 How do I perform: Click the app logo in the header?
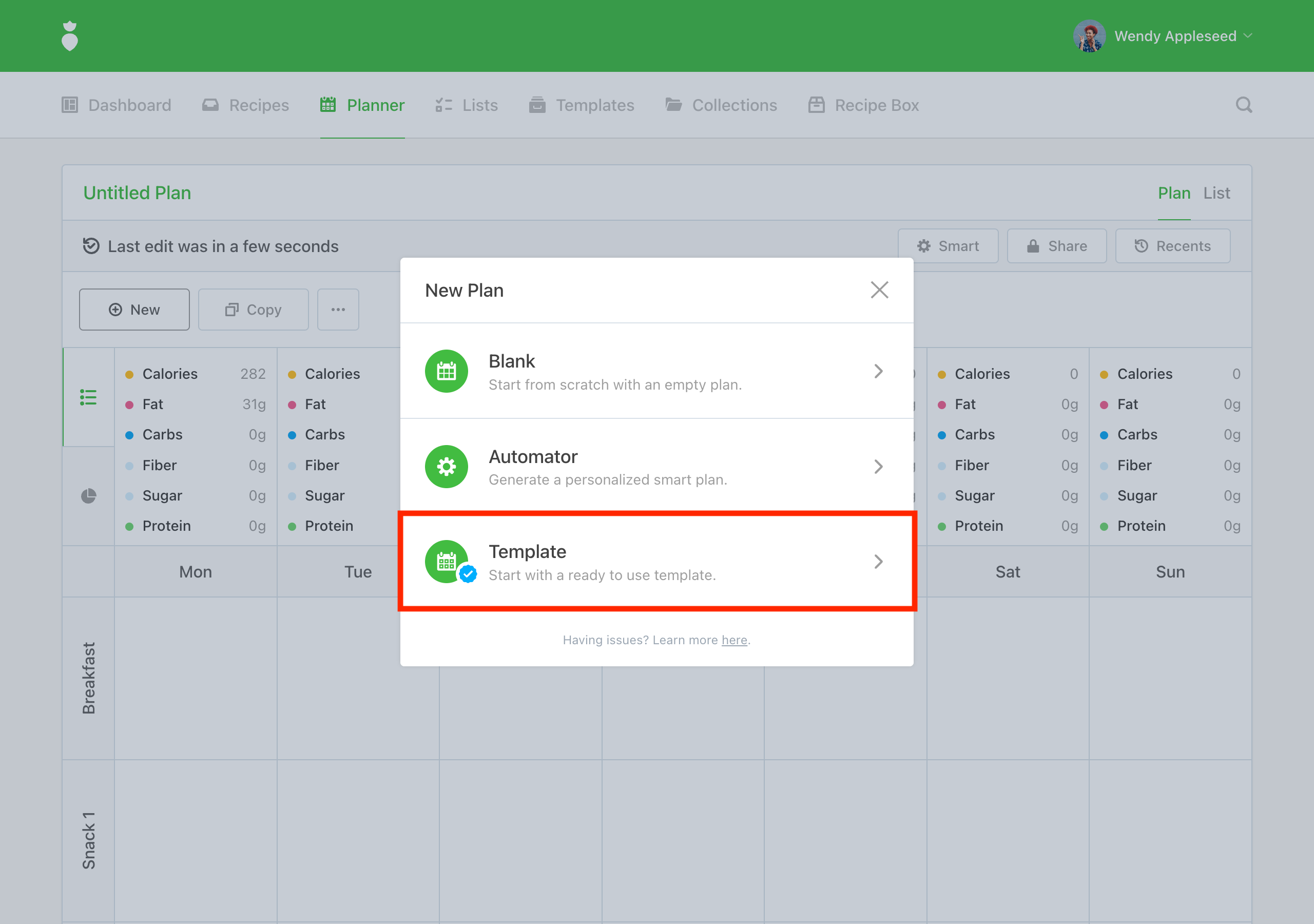pos(70,36)
